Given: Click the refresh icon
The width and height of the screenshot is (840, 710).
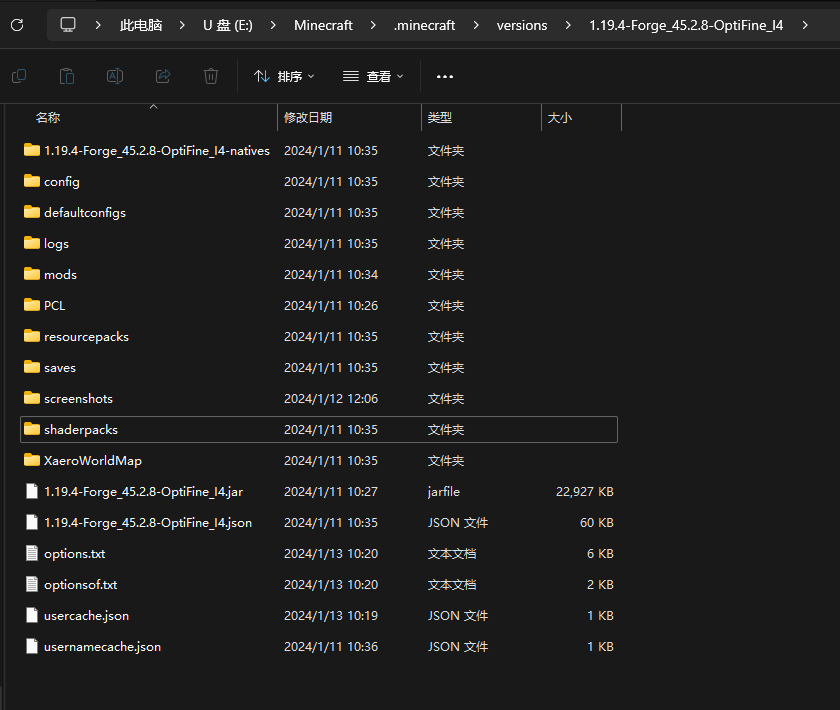Looking at the screenshot, I should (x=17, y=25).
